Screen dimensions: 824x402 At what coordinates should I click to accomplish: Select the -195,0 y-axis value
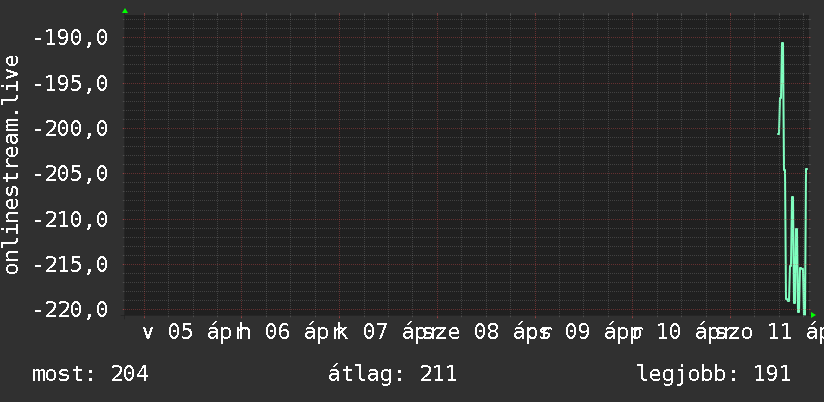[x=71, y=83]
